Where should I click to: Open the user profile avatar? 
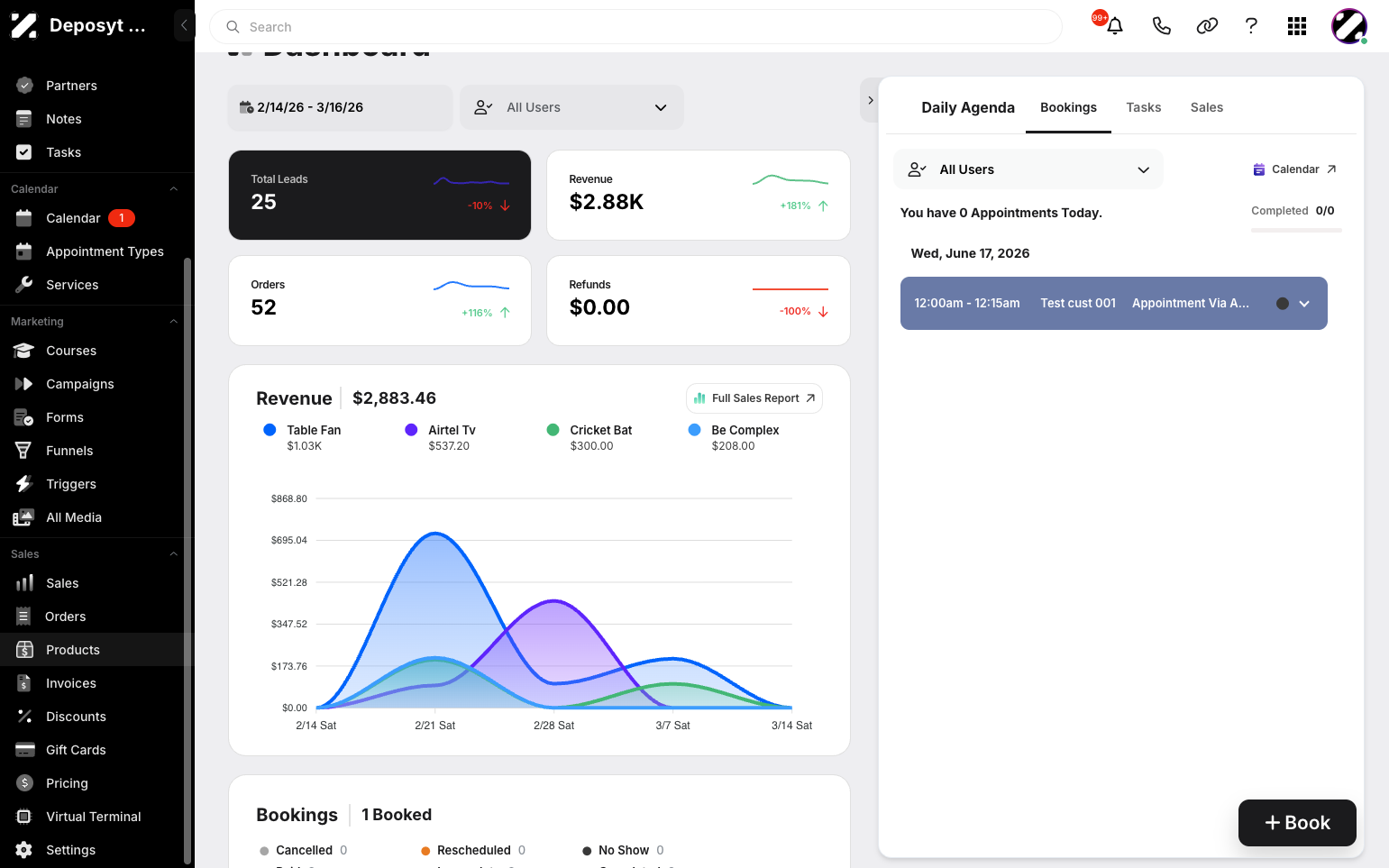pos(1349,26)
